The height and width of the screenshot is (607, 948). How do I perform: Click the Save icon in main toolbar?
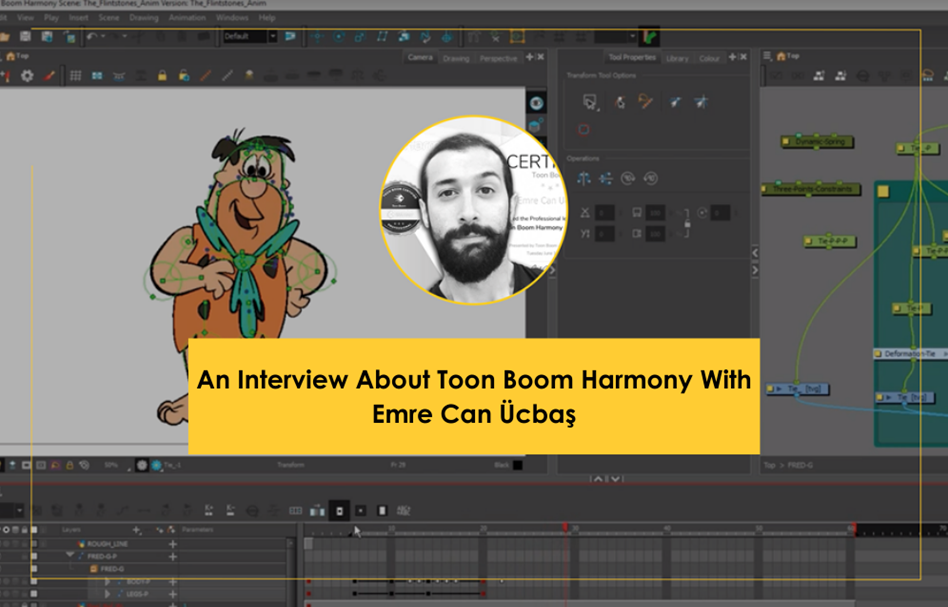coord(25,37)
